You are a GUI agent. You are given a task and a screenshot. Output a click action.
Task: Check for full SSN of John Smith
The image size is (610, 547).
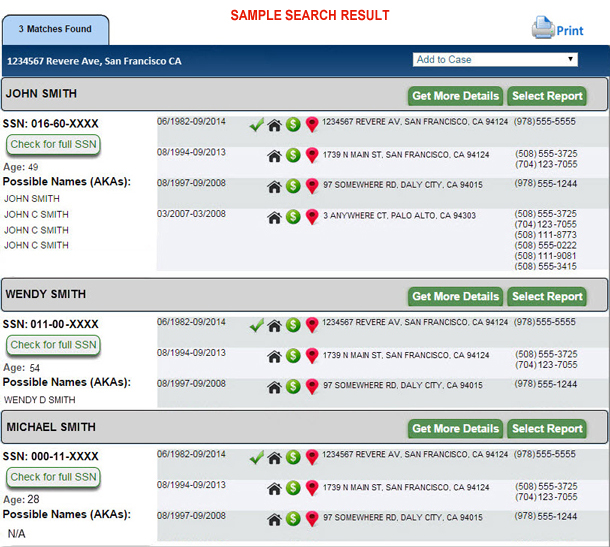[53, 144]
